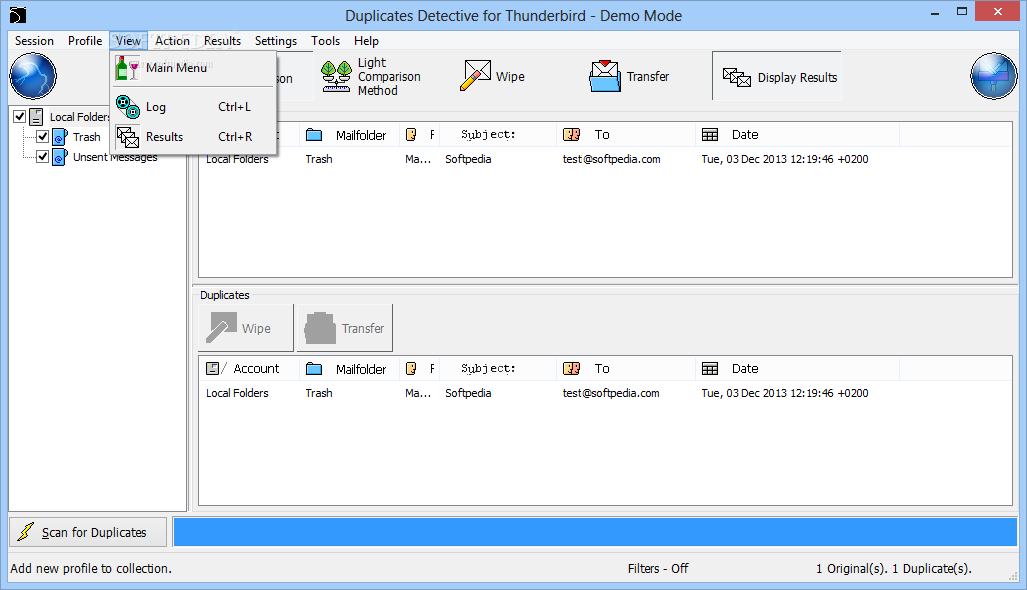Minimize the Duplicates Detective window
This screenshot has width=1027, height=590.
pos(935,12)
